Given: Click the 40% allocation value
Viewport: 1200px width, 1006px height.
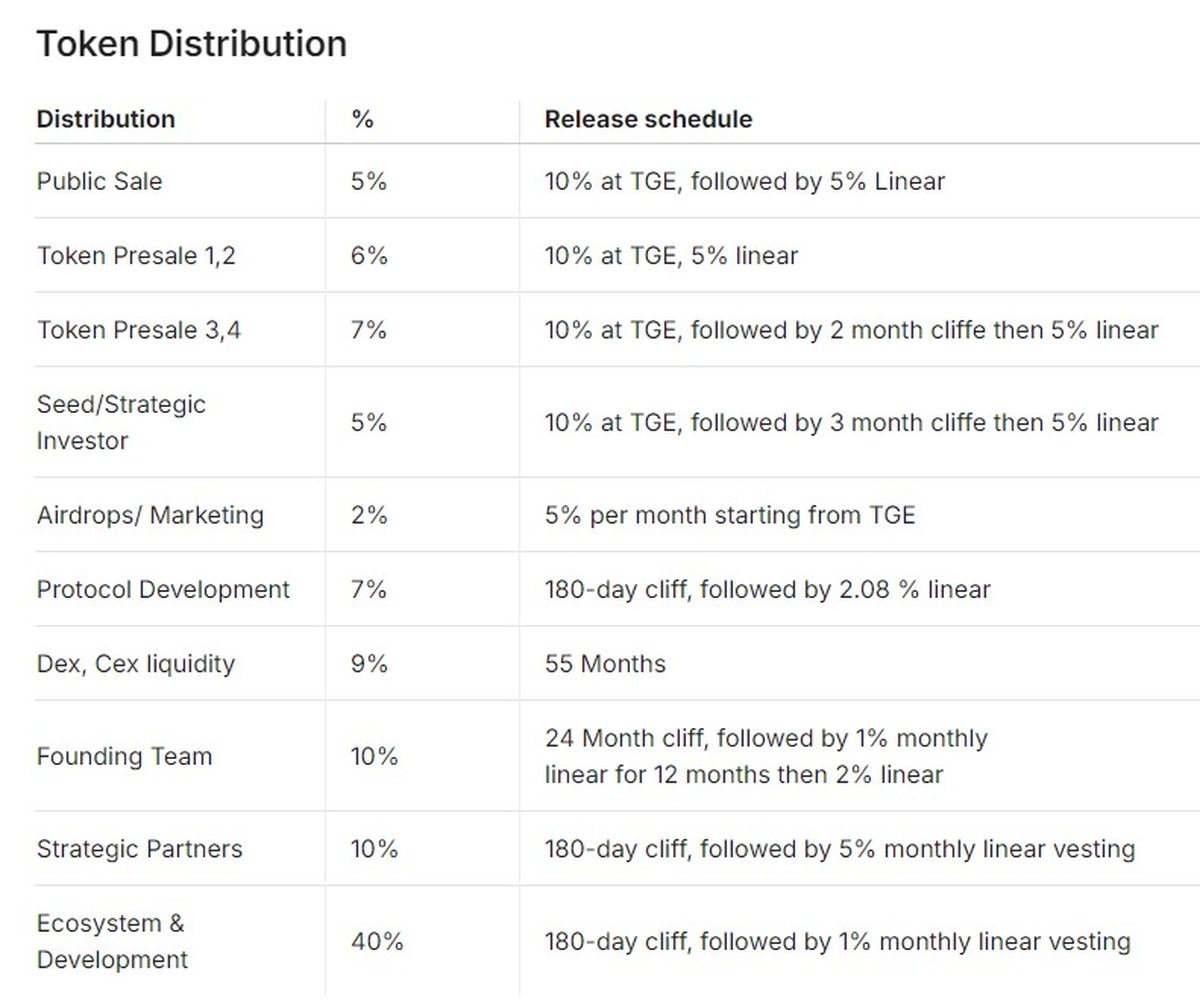Looking at the screenshot, I should (x=377, y=941).
